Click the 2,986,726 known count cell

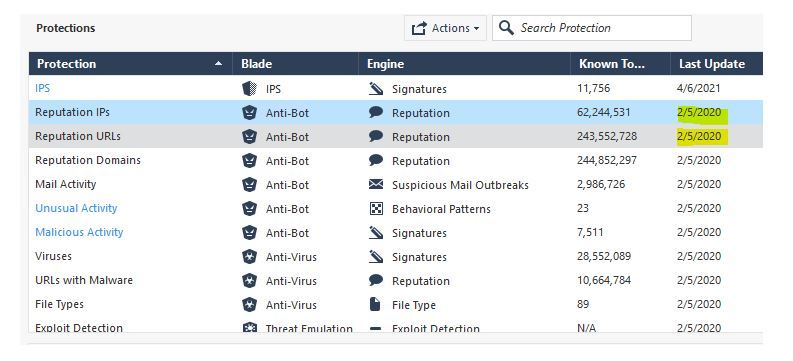[x=601, y=185]
